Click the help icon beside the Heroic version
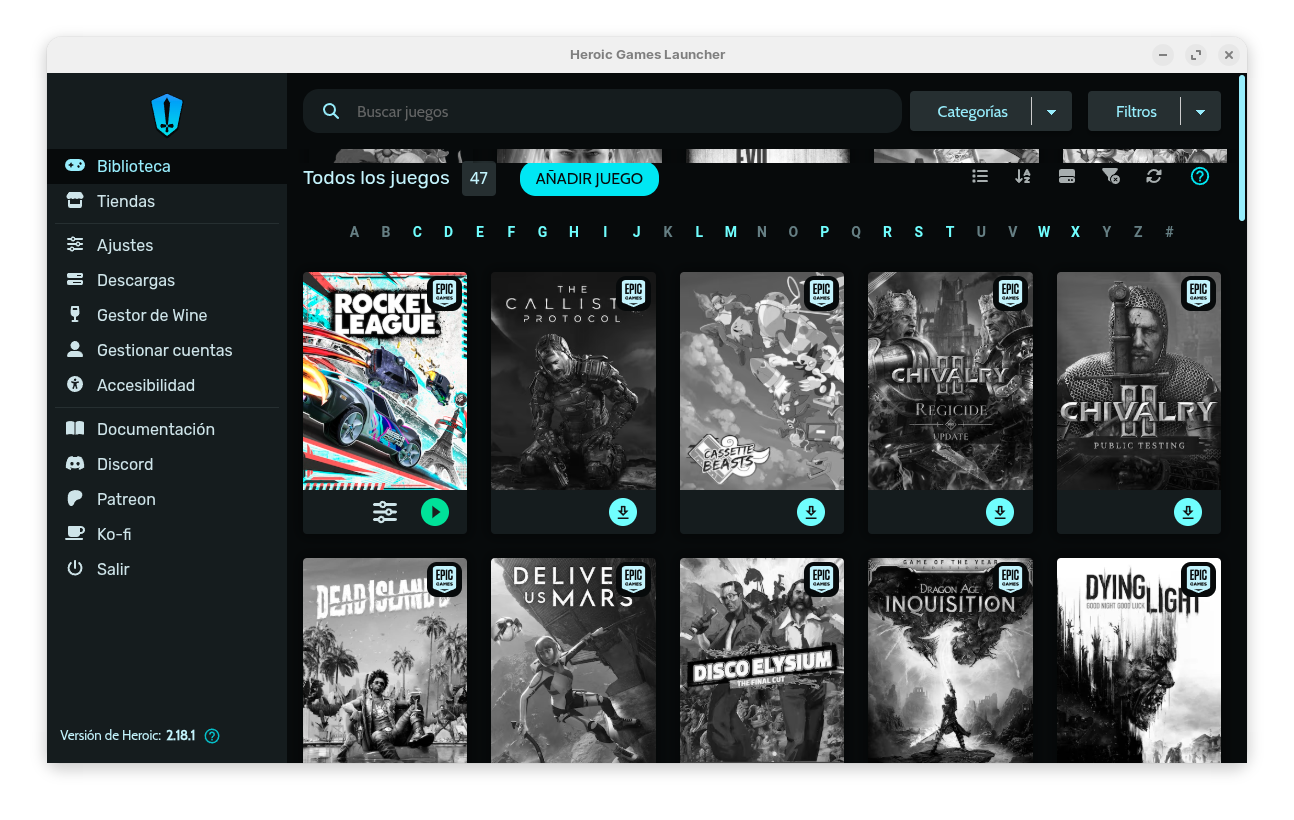The height and width of the screenshot is (820, 1294). (x=212, y=736)
